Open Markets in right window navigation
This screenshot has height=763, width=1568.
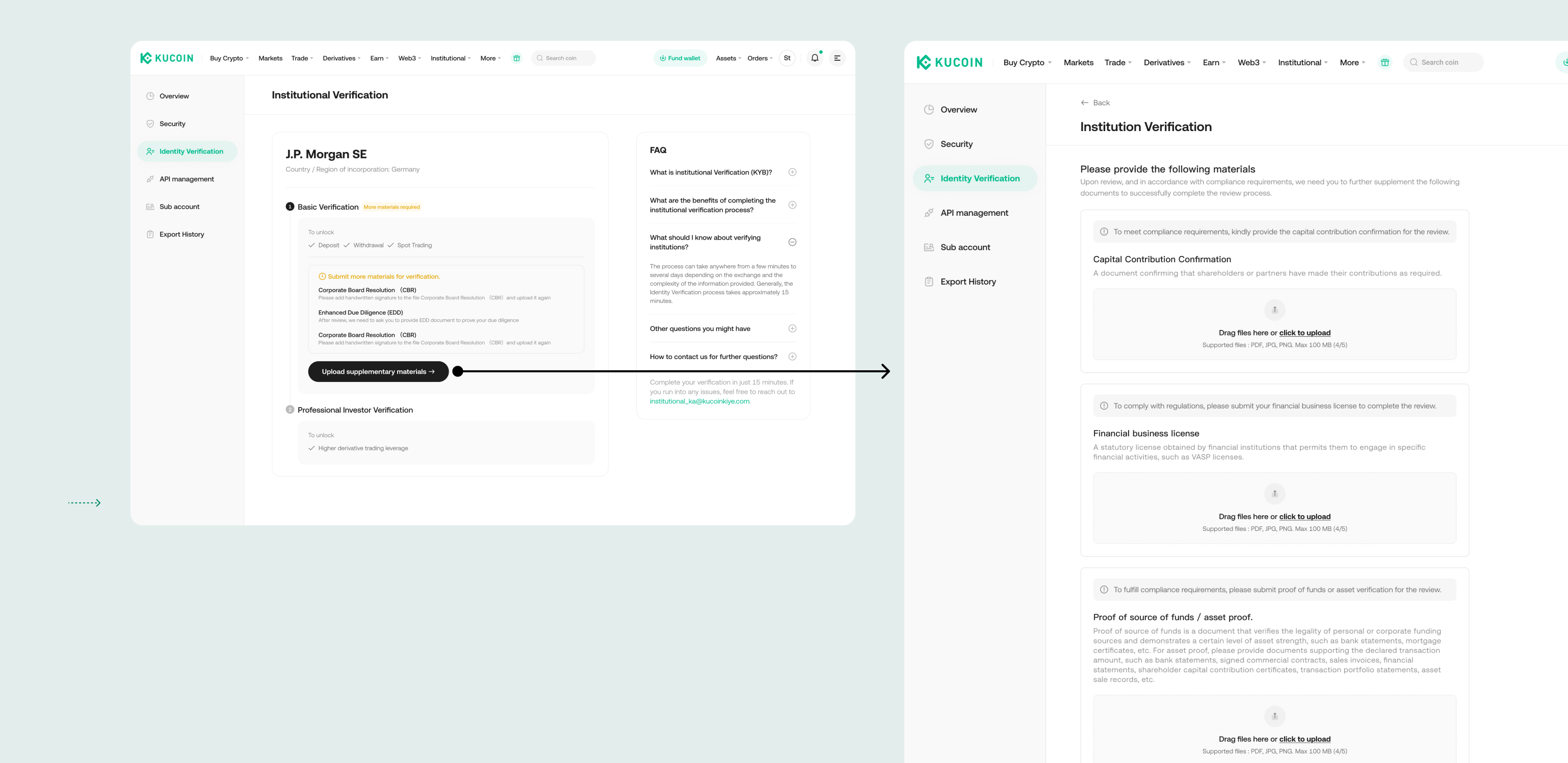(1078, 62)
